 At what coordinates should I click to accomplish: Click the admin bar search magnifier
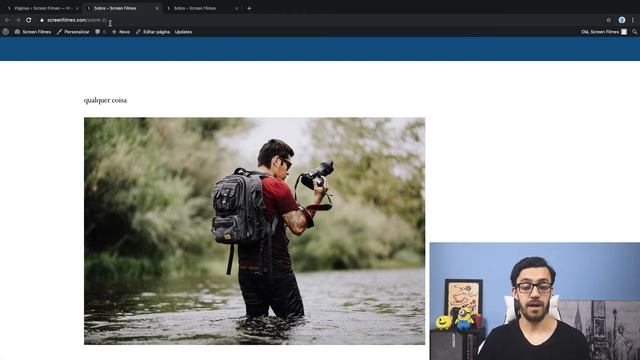(634, 32)
